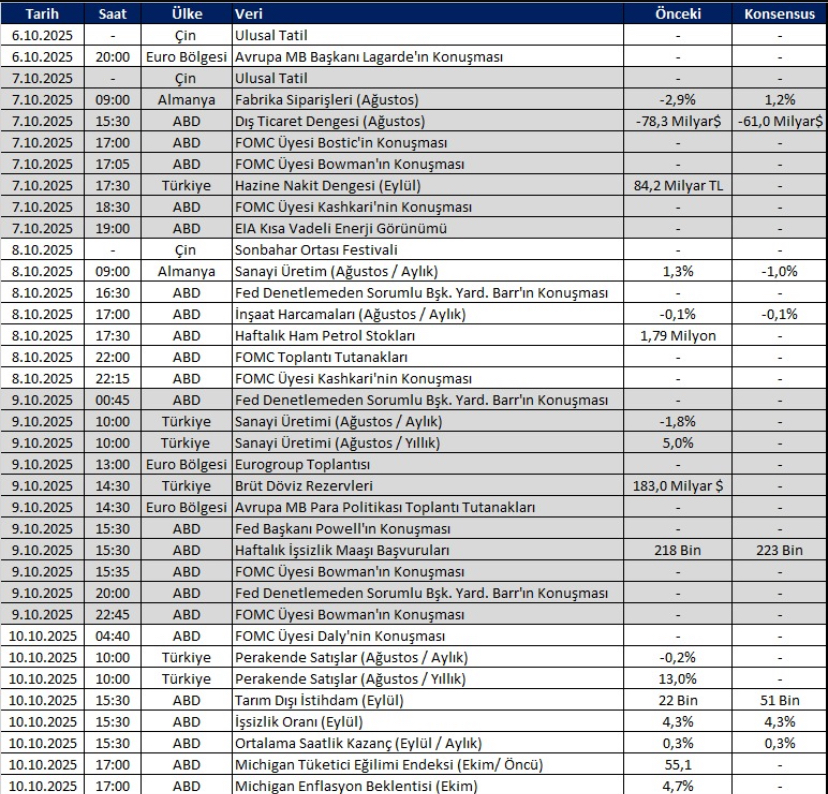
Task: Click the Ülke column header
Action: pos(186,15)
